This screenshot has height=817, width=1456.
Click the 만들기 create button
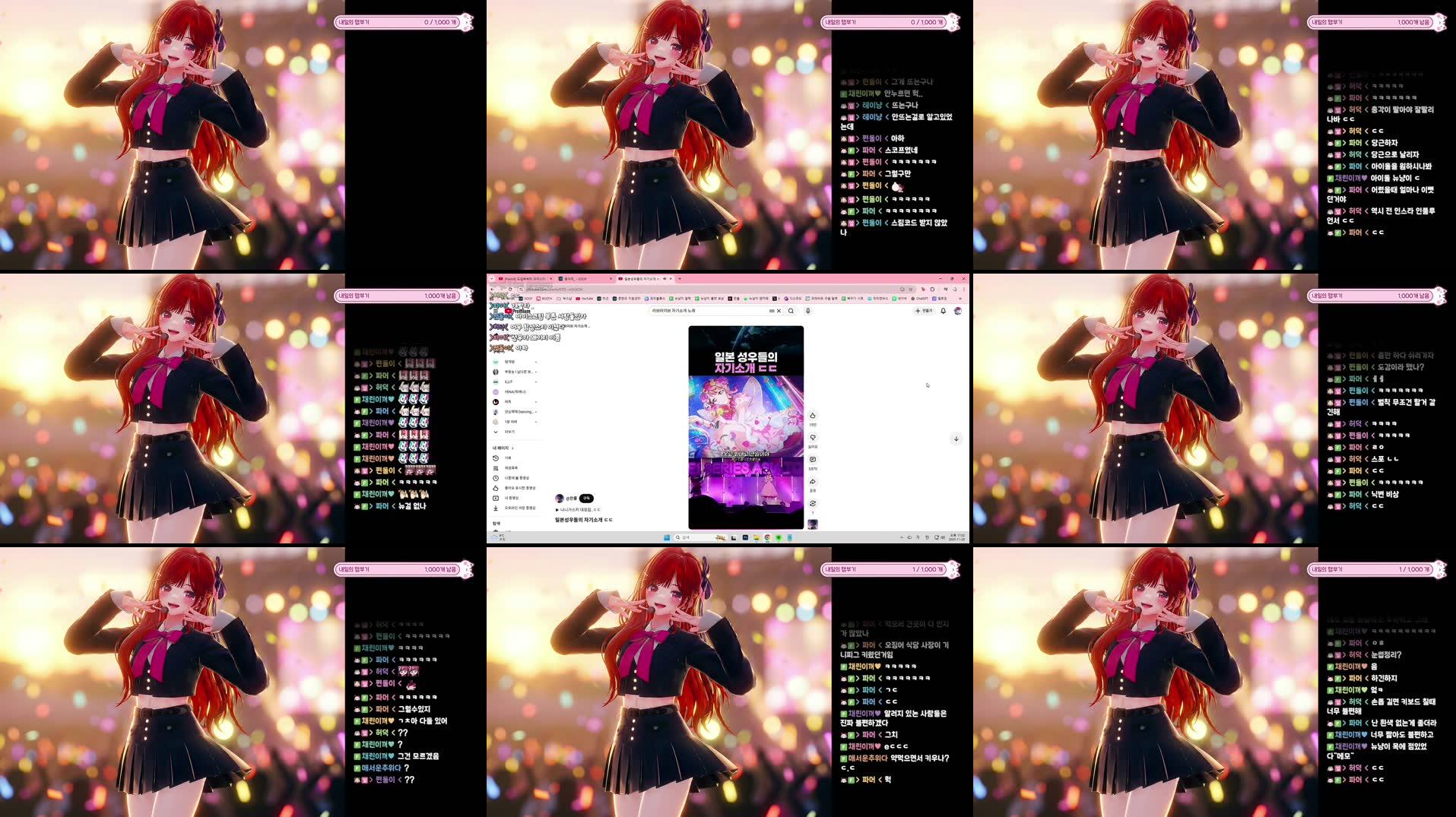pyautogui.click(x=924, y=310)
